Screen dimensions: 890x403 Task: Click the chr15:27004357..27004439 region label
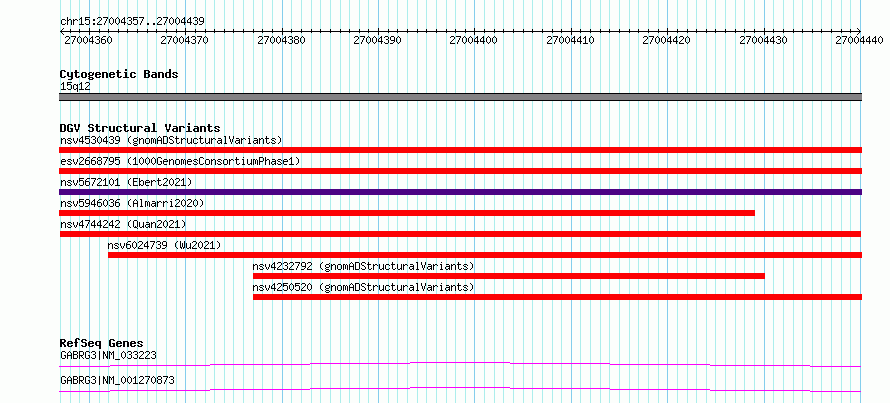(132, 21)
